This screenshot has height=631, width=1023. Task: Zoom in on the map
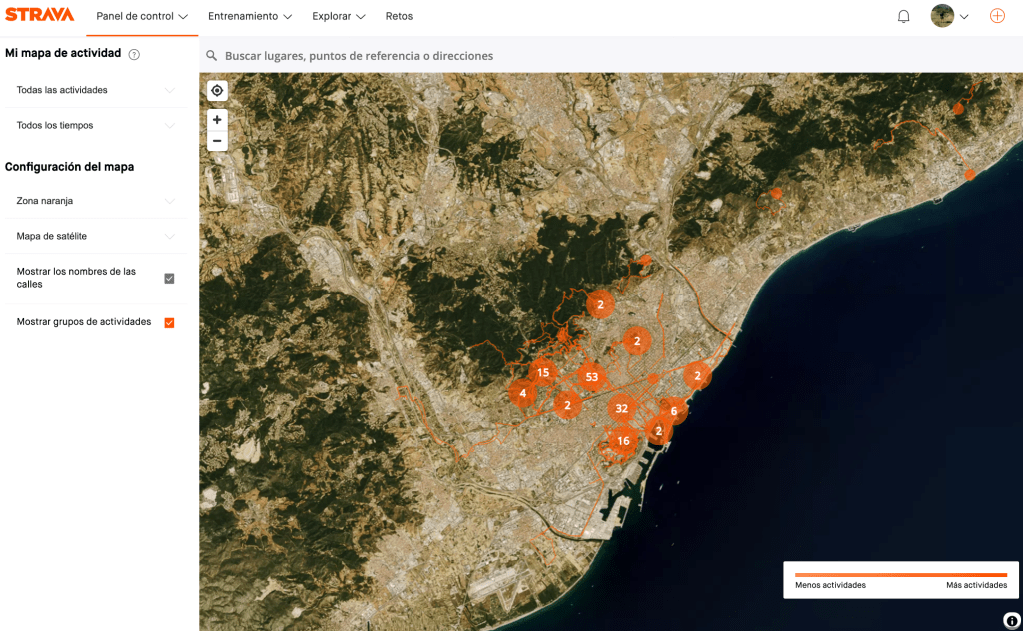[217, 120]
